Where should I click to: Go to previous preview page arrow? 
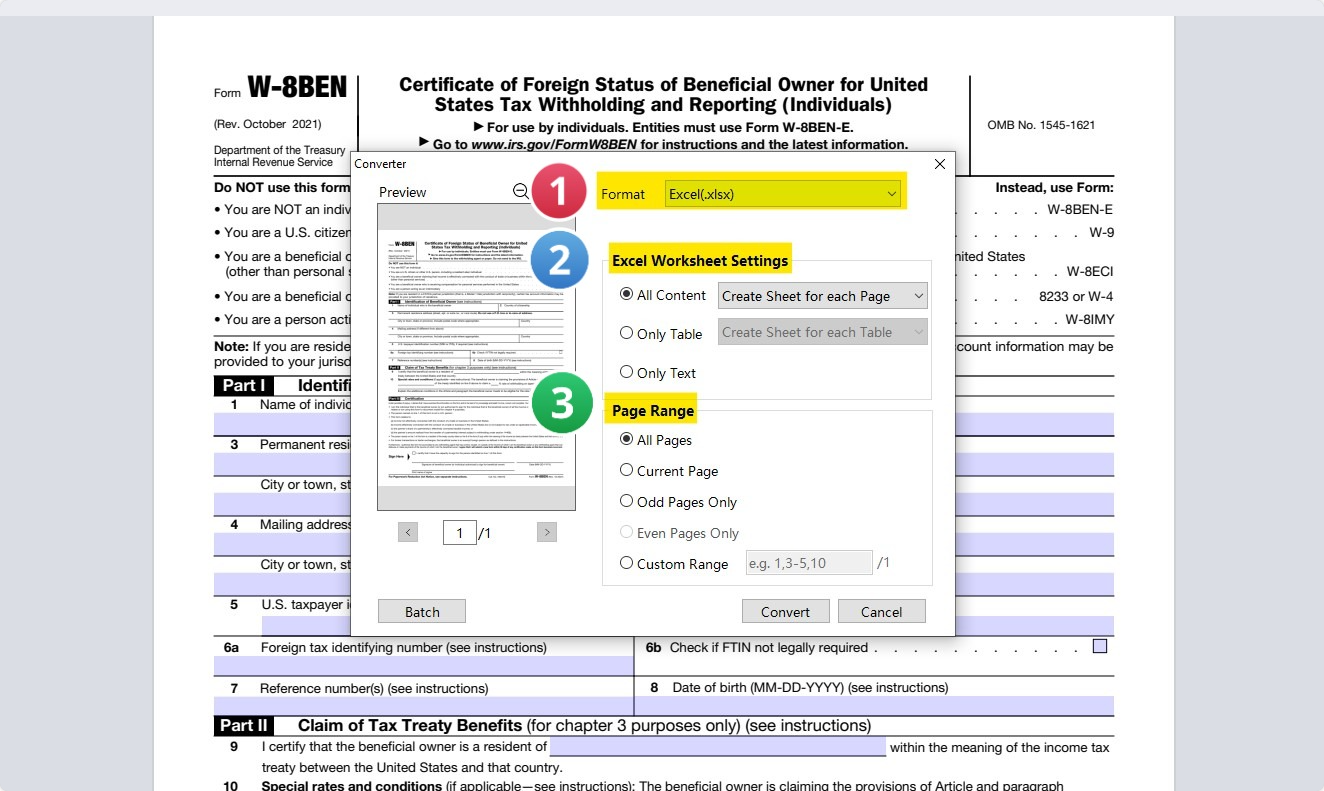[407, 532]
